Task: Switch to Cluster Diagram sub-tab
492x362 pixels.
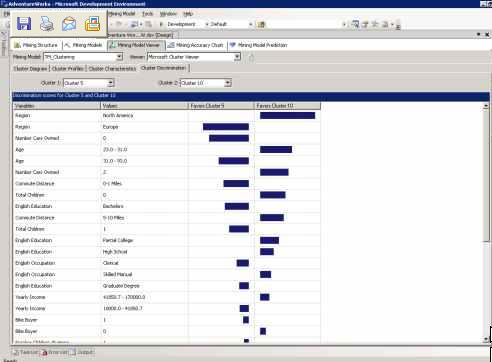Action: (x=30, y=69)
